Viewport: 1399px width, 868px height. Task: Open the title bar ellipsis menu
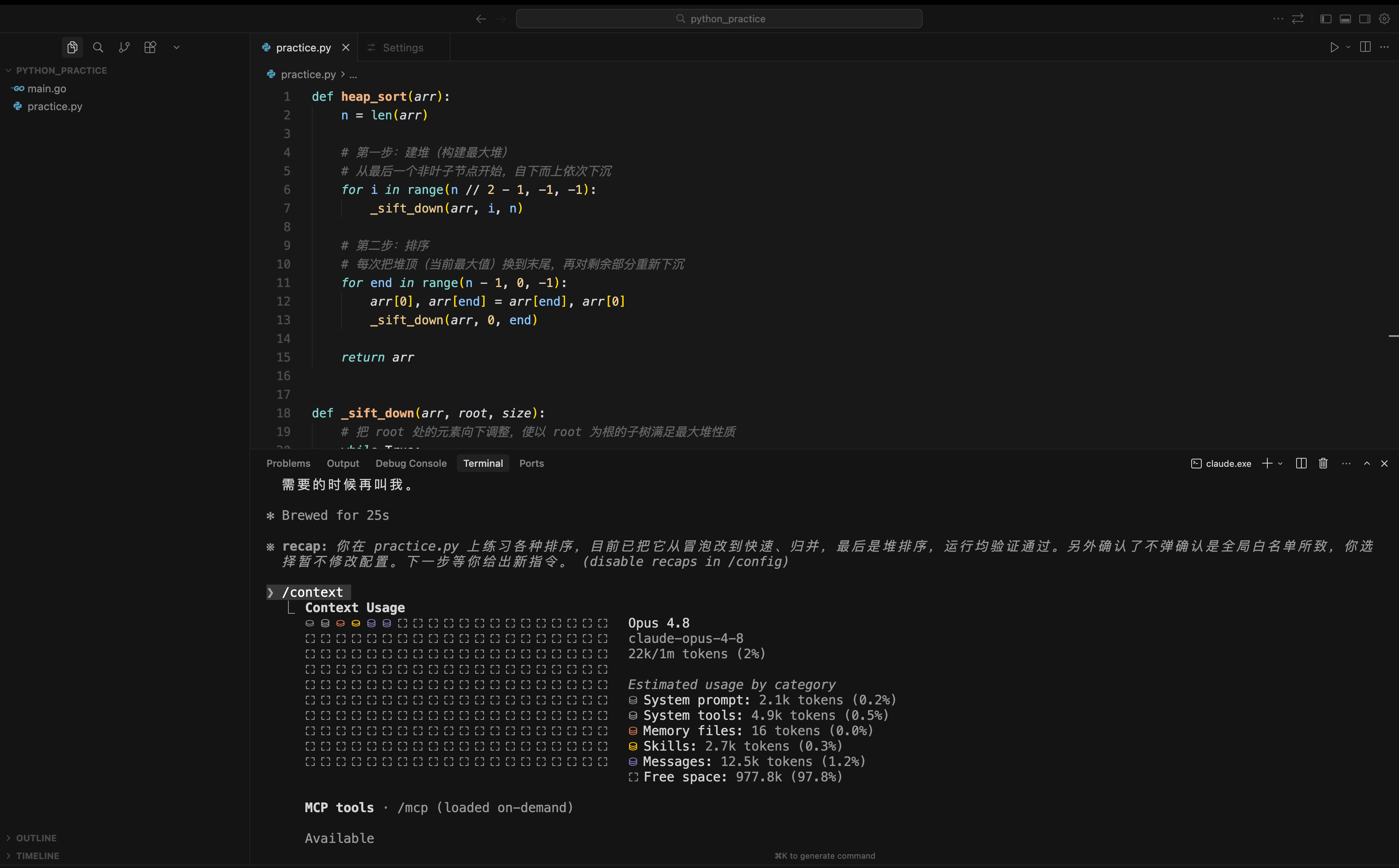[1278, 19]
